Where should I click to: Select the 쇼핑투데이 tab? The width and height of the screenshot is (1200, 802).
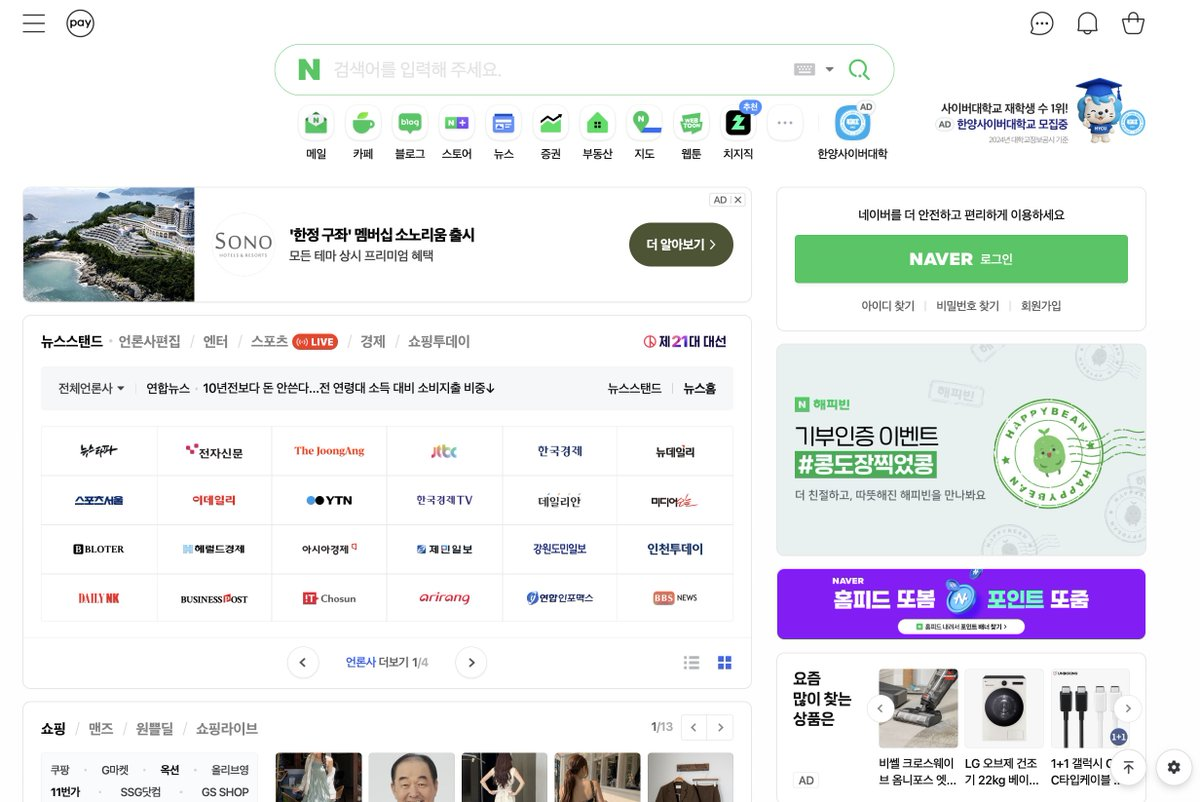point(439,341)
